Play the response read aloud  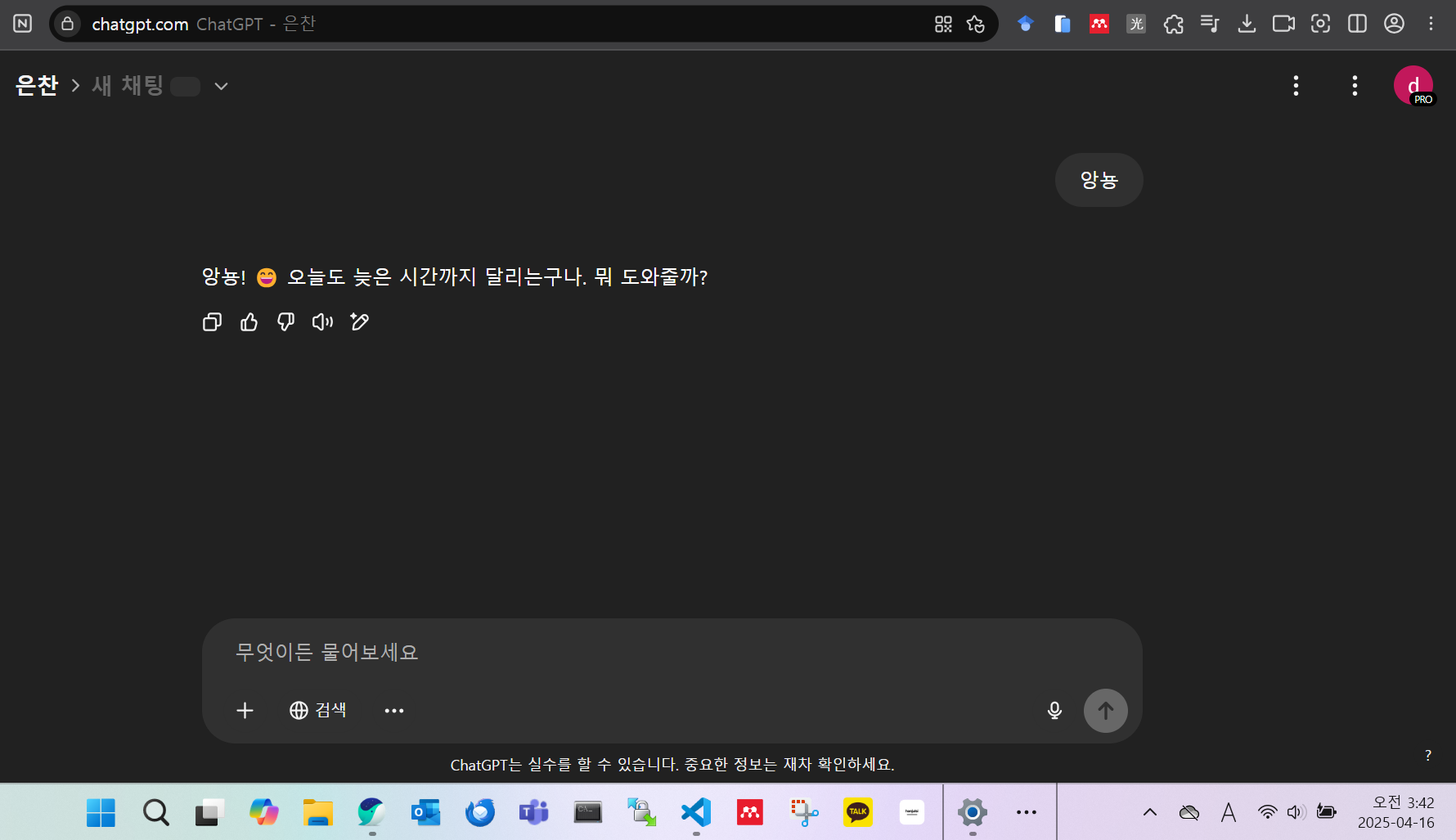[322, 322]
